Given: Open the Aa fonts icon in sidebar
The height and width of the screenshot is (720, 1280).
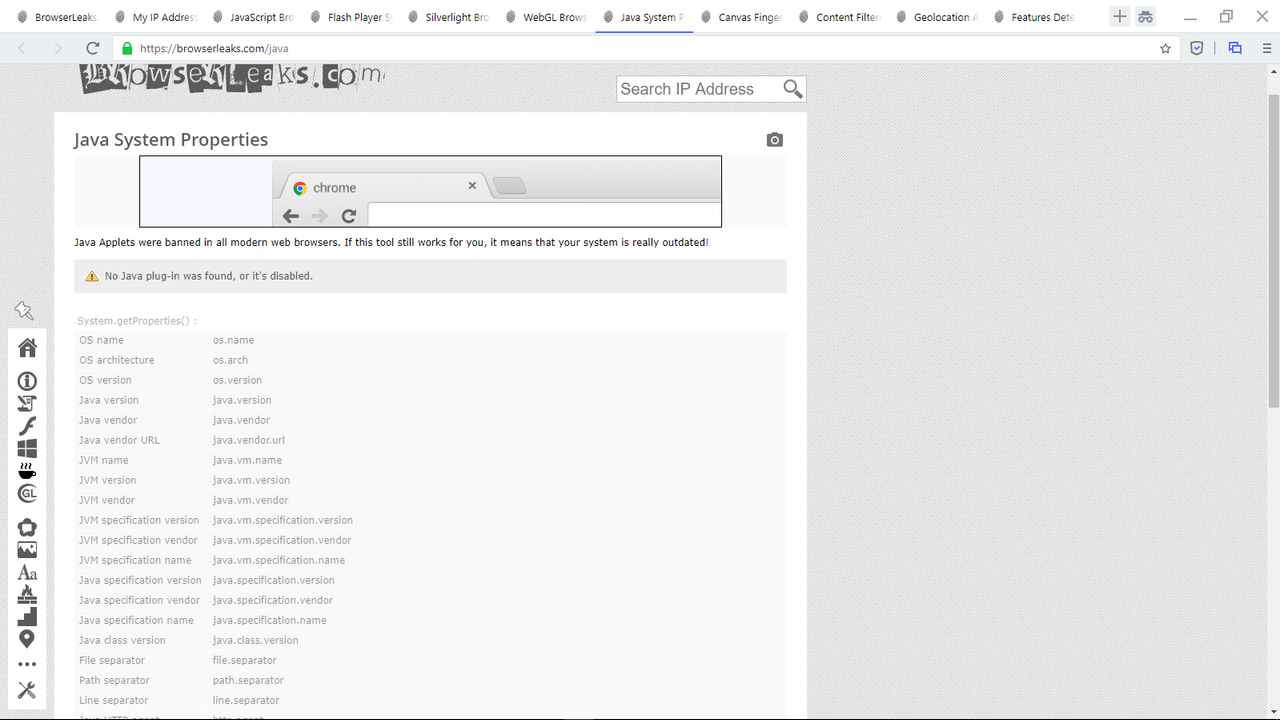Looking at the screenshot, I should [x=27, y=573].
